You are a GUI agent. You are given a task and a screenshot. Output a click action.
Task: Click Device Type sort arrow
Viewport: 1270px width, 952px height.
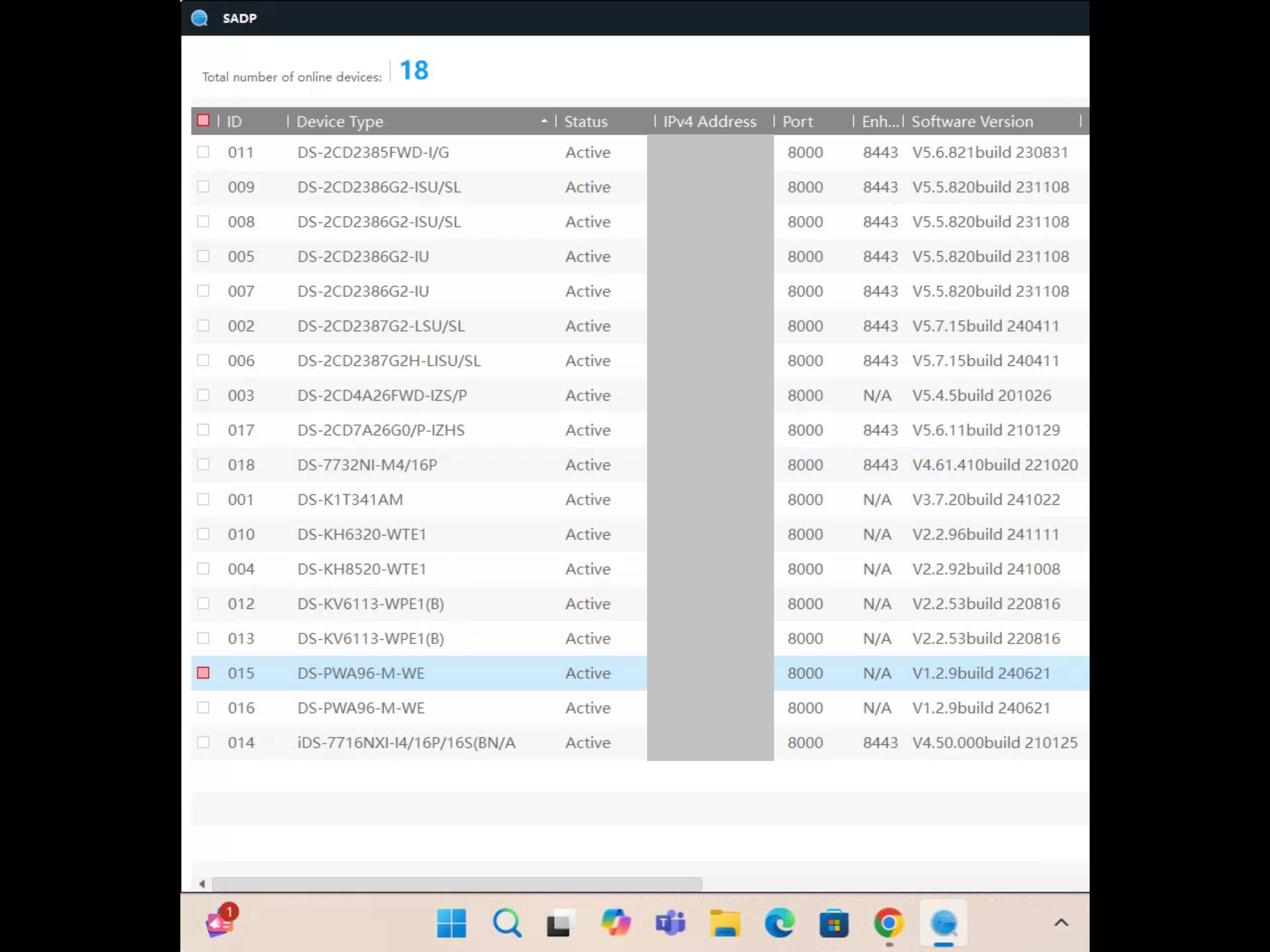click(x=544, y=121)
